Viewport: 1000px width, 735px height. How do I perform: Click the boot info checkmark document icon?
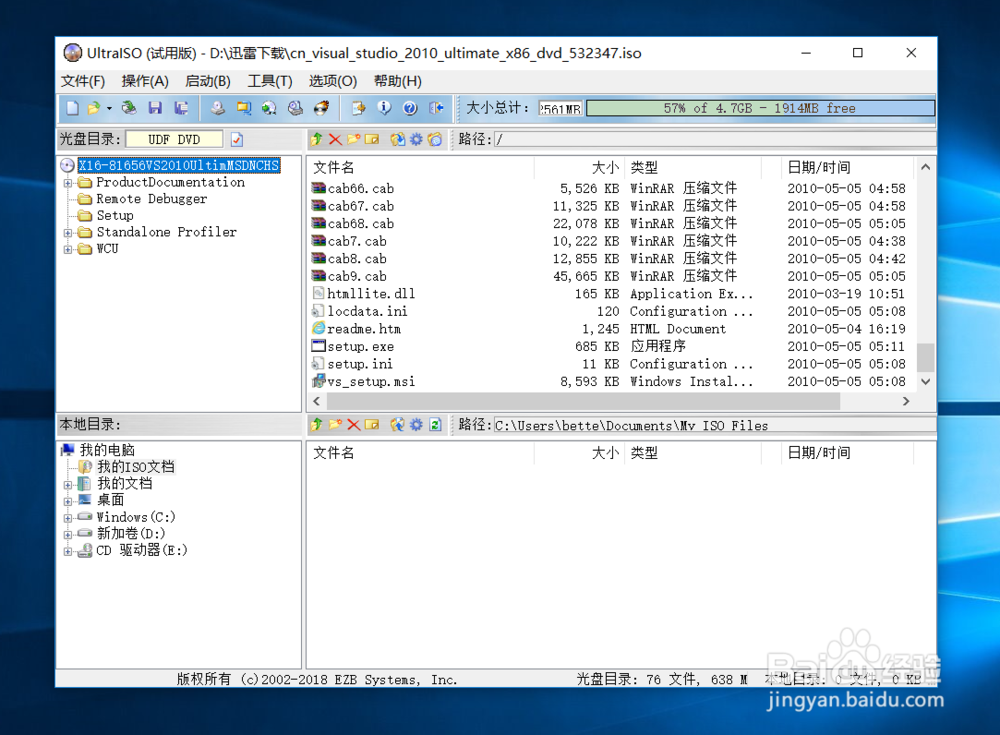pyautogui.click(x=237, y=139)
